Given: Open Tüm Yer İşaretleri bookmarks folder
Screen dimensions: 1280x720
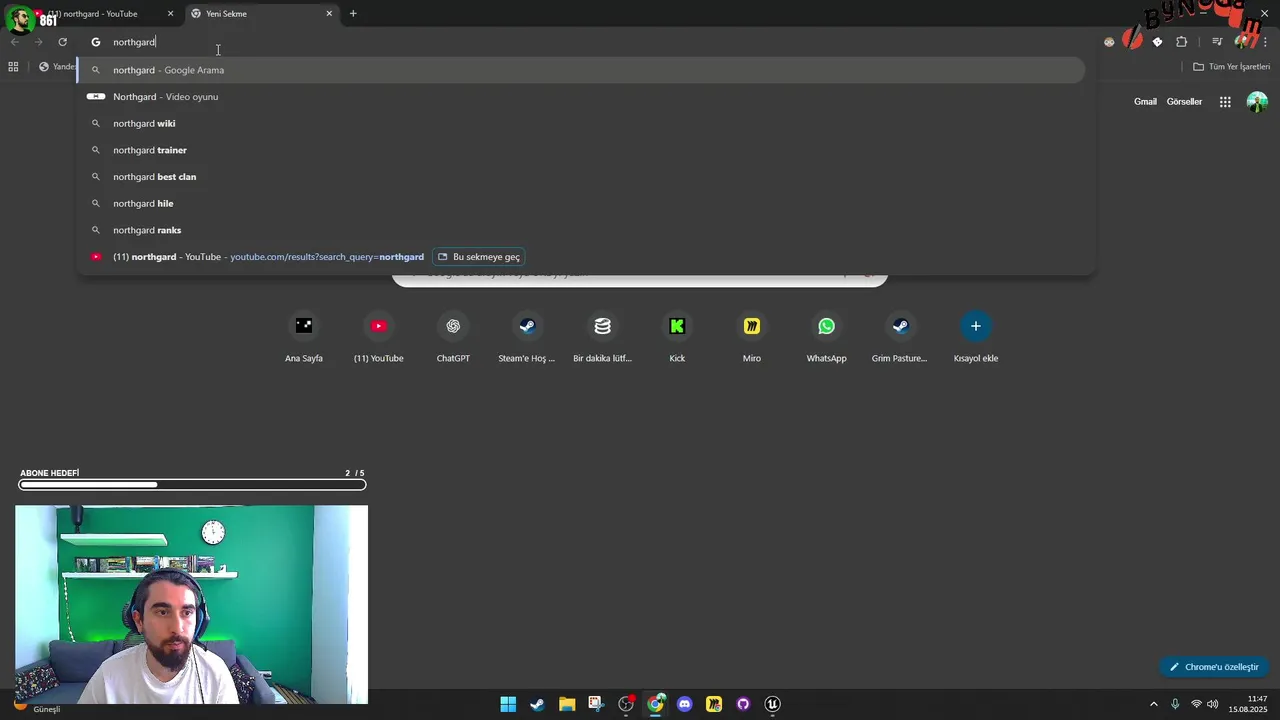Looking at the screenshot, I should point(1231,67).
